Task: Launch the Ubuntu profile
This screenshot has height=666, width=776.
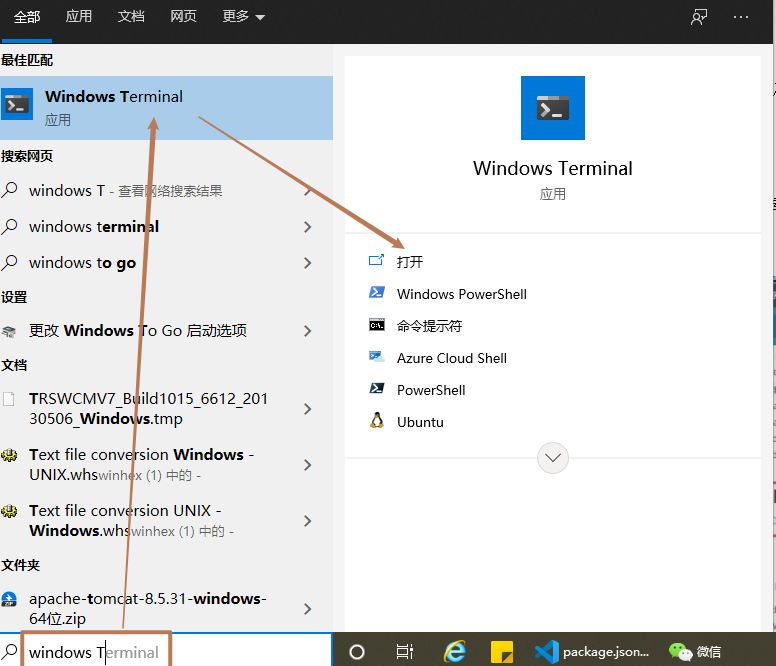Action: (420, 422)
